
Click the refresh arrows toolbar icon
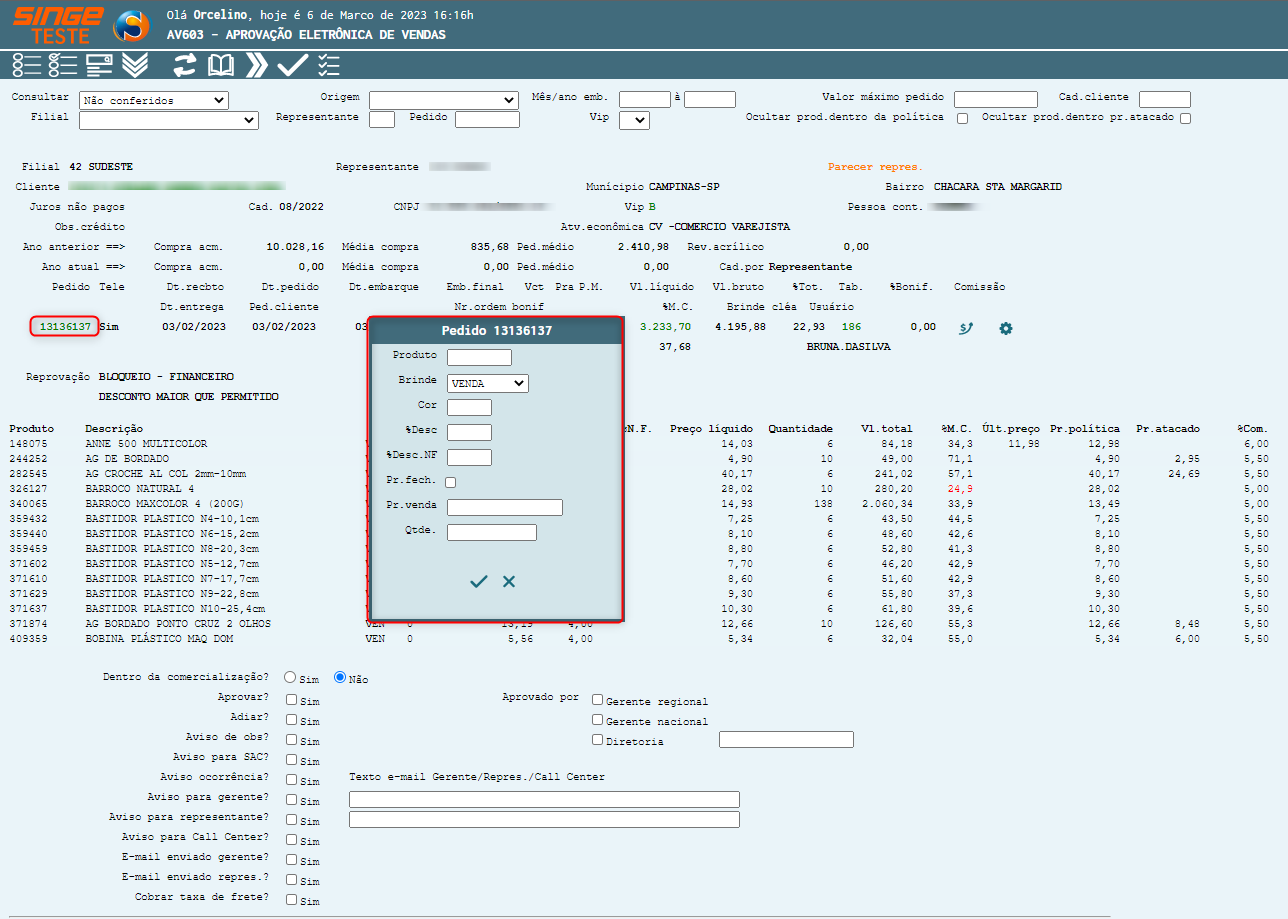point(184,66)
